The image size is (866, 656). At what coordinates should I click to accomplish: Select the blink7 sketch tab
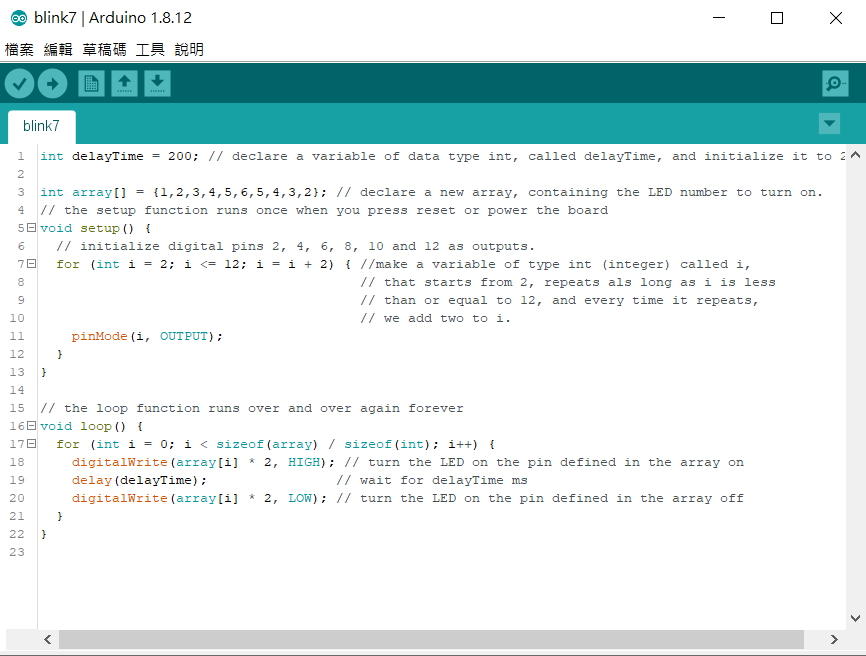pyautogui.click(x=41, y=126)
